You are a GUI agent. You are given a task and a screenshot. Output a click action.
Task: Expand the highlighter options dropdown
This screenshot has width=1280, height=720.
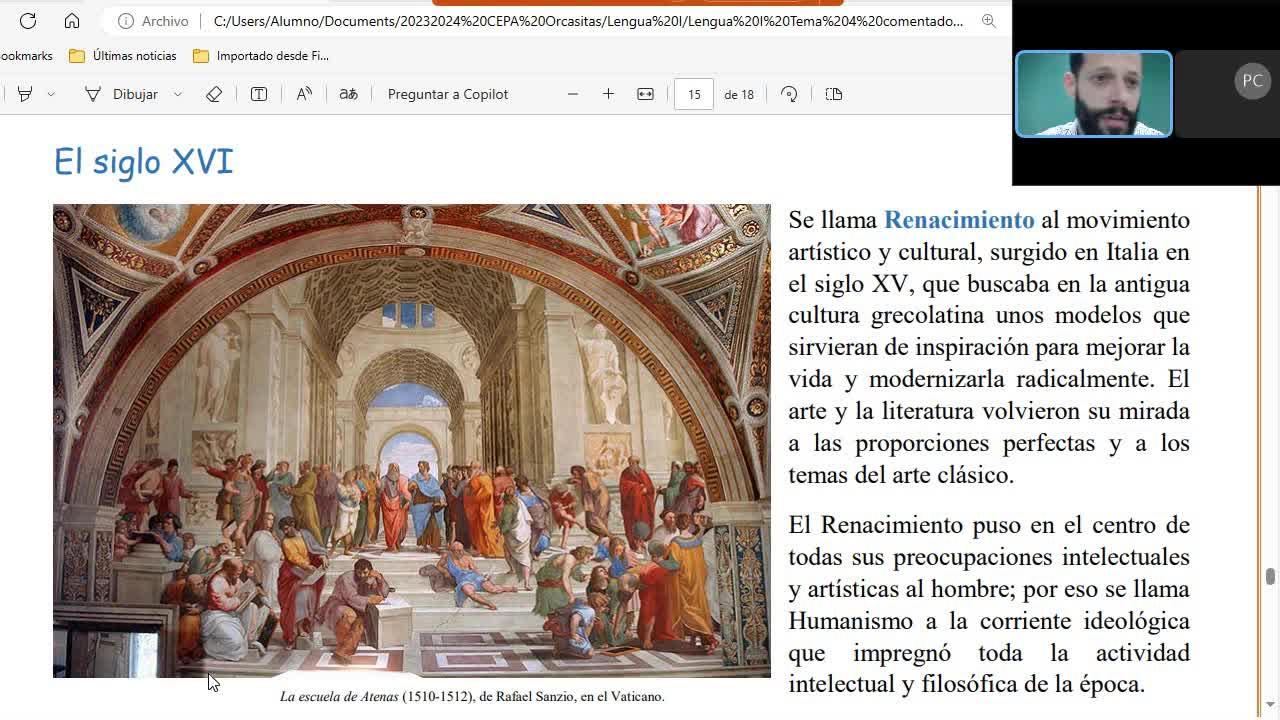[x=51, y=94]
